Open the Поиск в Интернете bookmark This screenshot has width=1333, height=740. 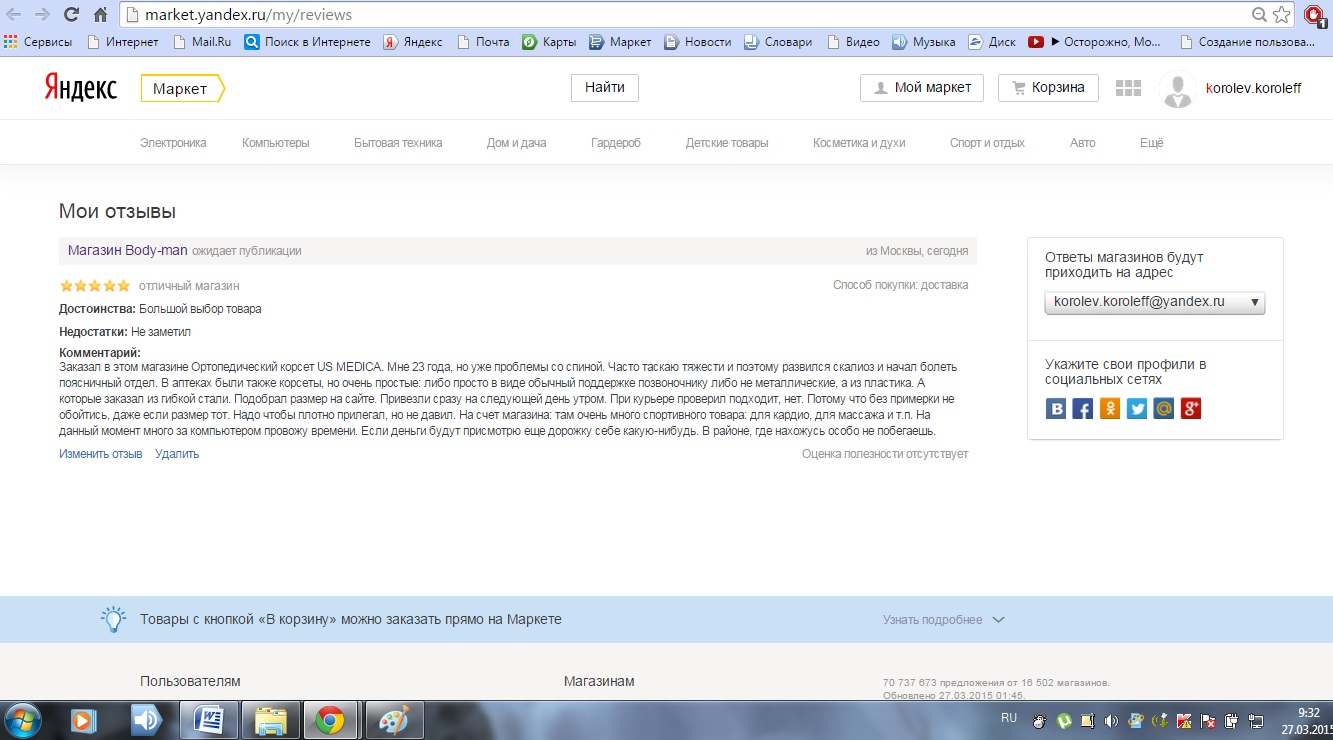pyautogui.click(x=308, y=42)
